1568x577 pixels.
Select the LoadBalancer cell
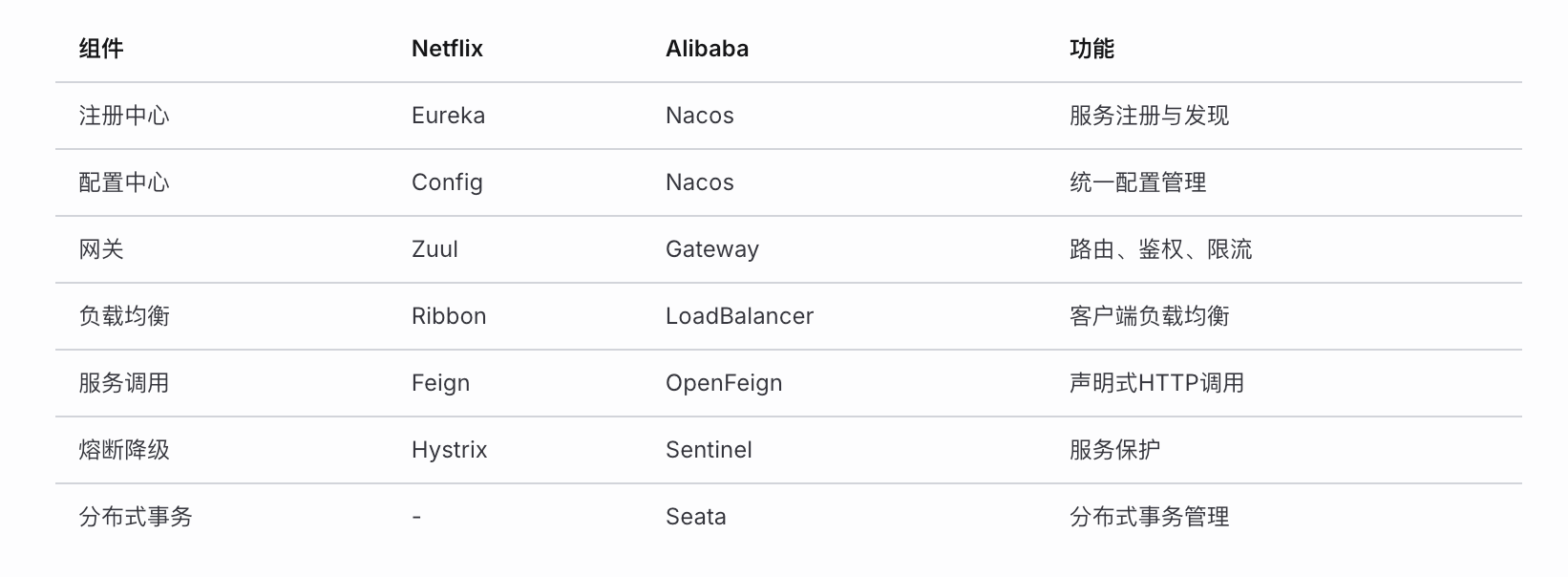coord(739,316)
